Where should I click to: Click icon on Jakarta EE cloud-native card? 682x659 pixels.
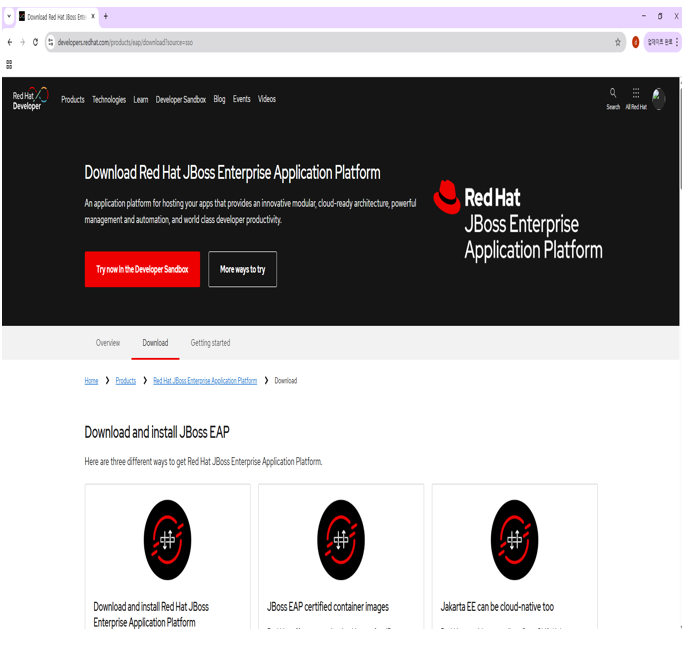pyautogui.click(x=515, y=539)
